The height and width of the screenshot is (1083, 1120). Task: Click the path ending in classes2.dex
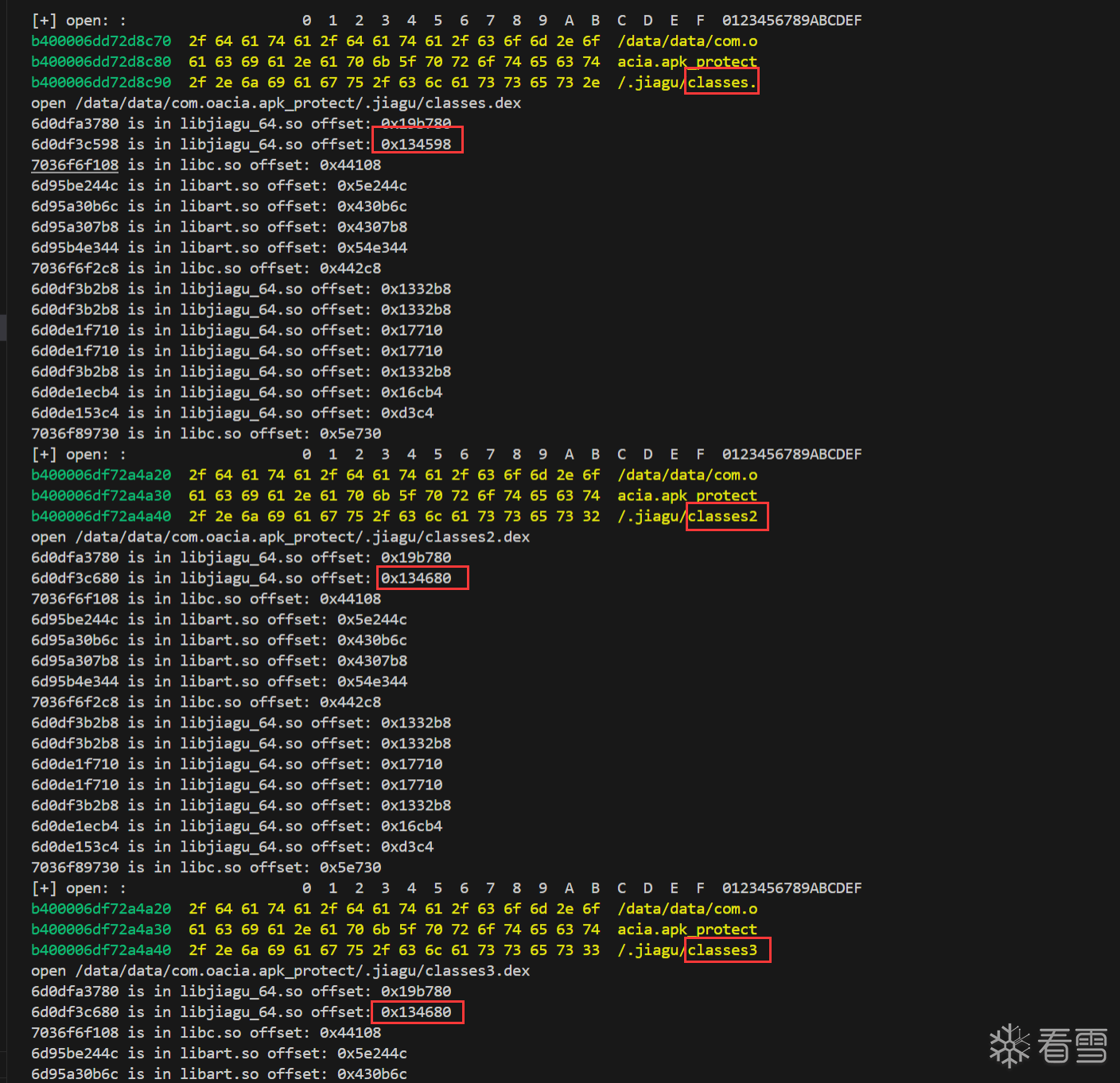(302, 538)
